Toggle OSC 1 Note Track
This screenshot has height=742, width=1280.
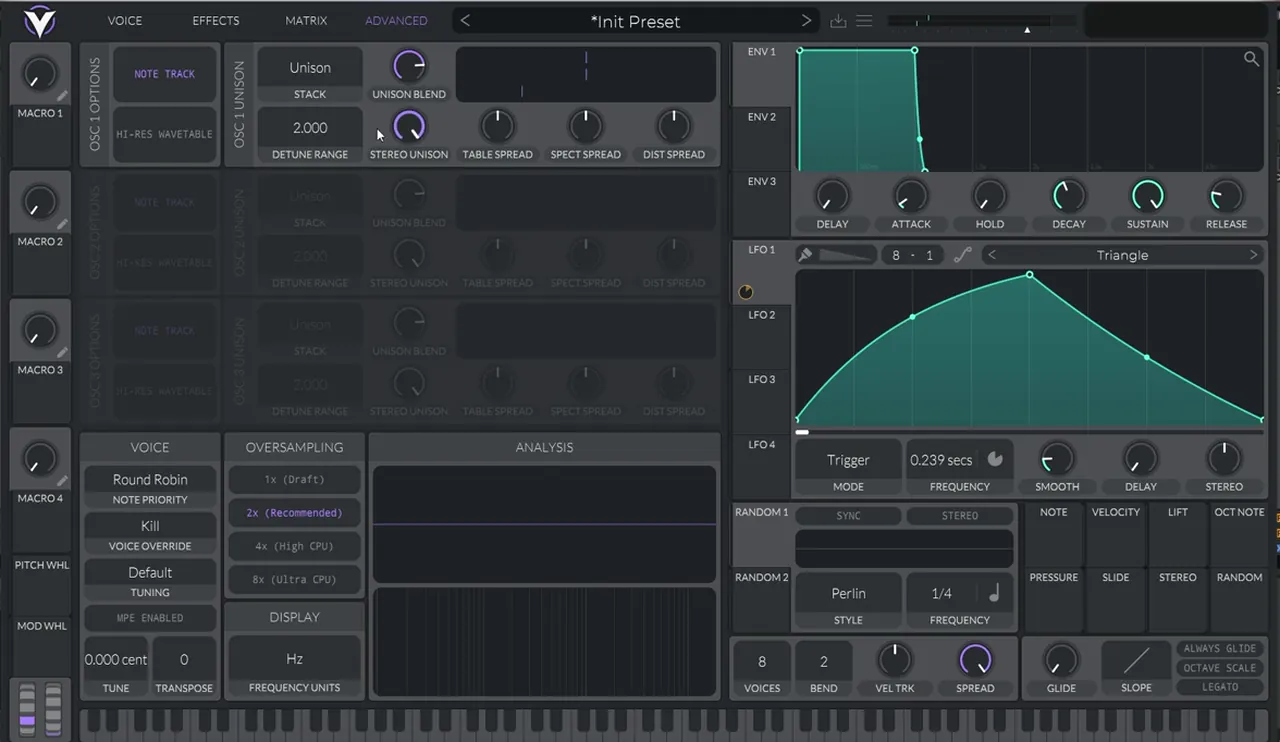tap(165, 74)
